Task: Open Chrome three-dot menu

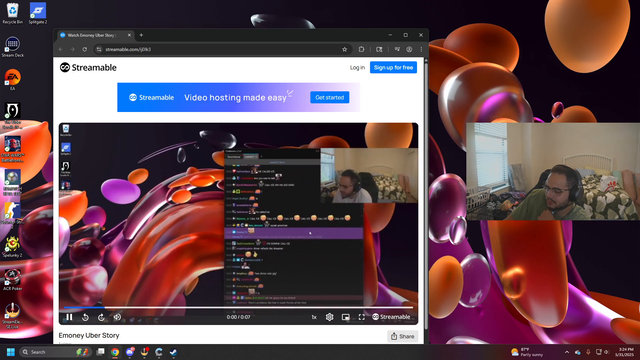Action: [421, 49]
